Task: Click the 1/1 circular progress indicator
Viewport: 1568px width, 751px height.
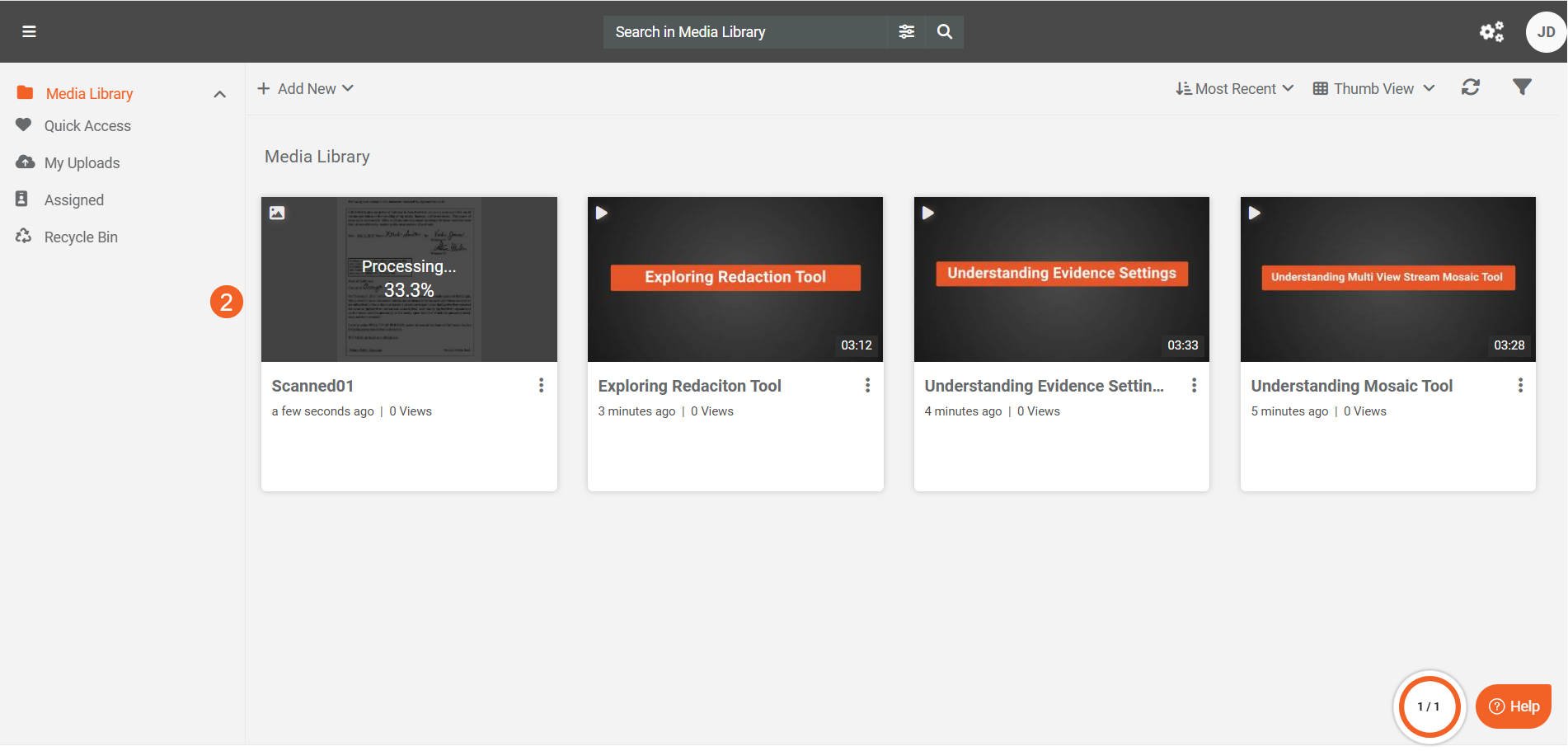Action: click(1429, 706)
